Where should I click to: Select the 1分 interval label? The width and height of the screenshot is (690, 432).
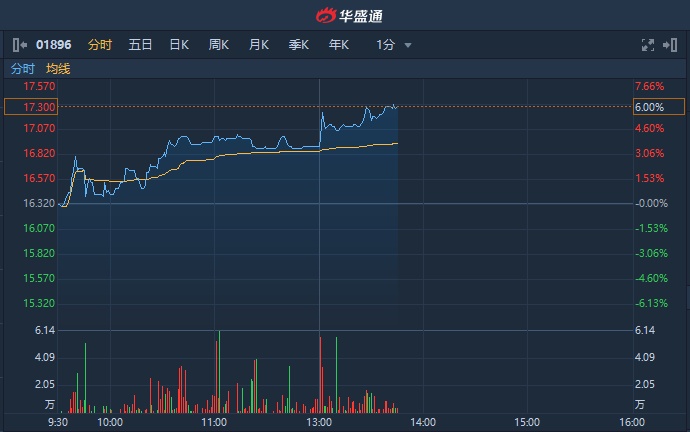pos(386,45)
